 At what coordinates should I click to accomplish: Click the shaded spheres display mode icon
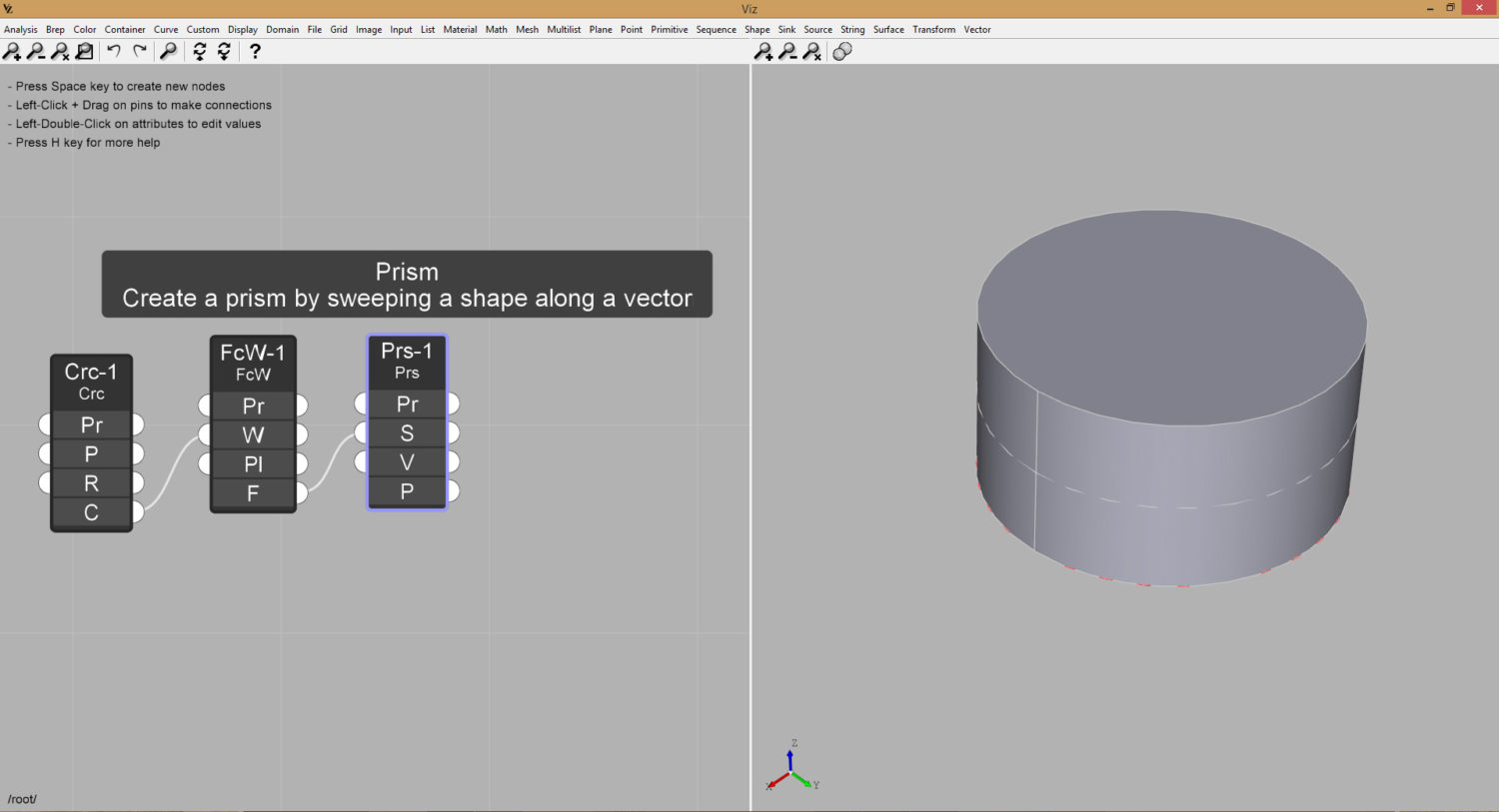pyautogui.click(x=841, y=51)
